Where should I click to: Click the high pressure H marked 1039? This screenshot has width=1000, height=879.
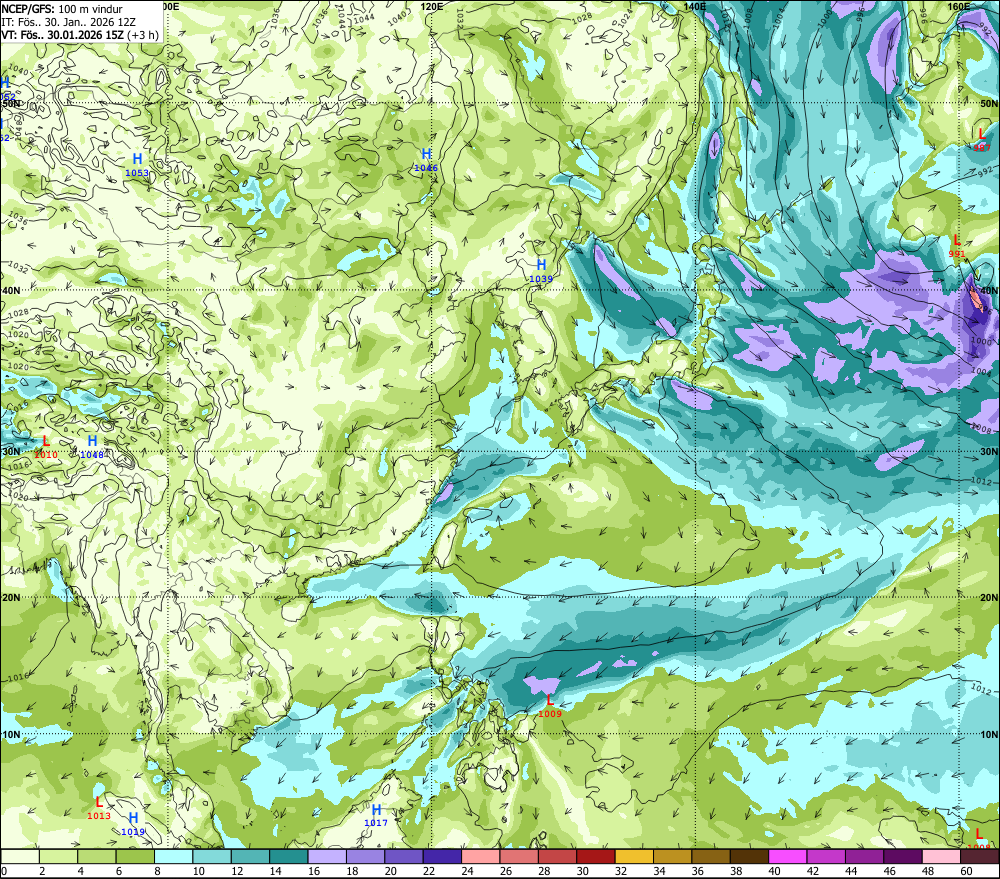point(541,265)
